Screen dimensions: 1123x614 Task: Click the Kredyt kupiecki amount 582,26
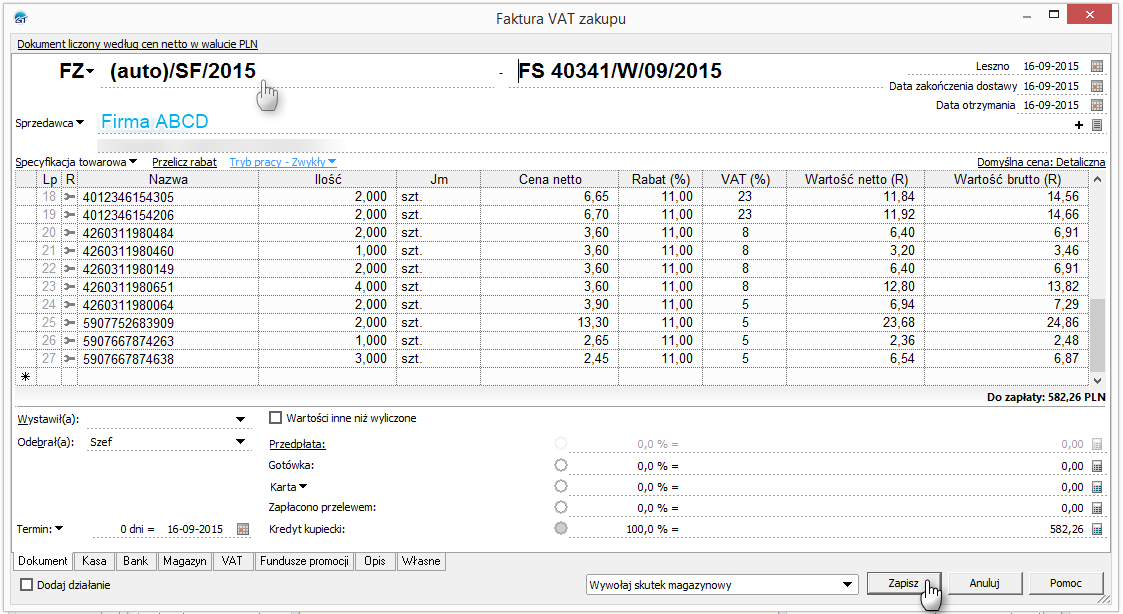[x=1066, y=529]
